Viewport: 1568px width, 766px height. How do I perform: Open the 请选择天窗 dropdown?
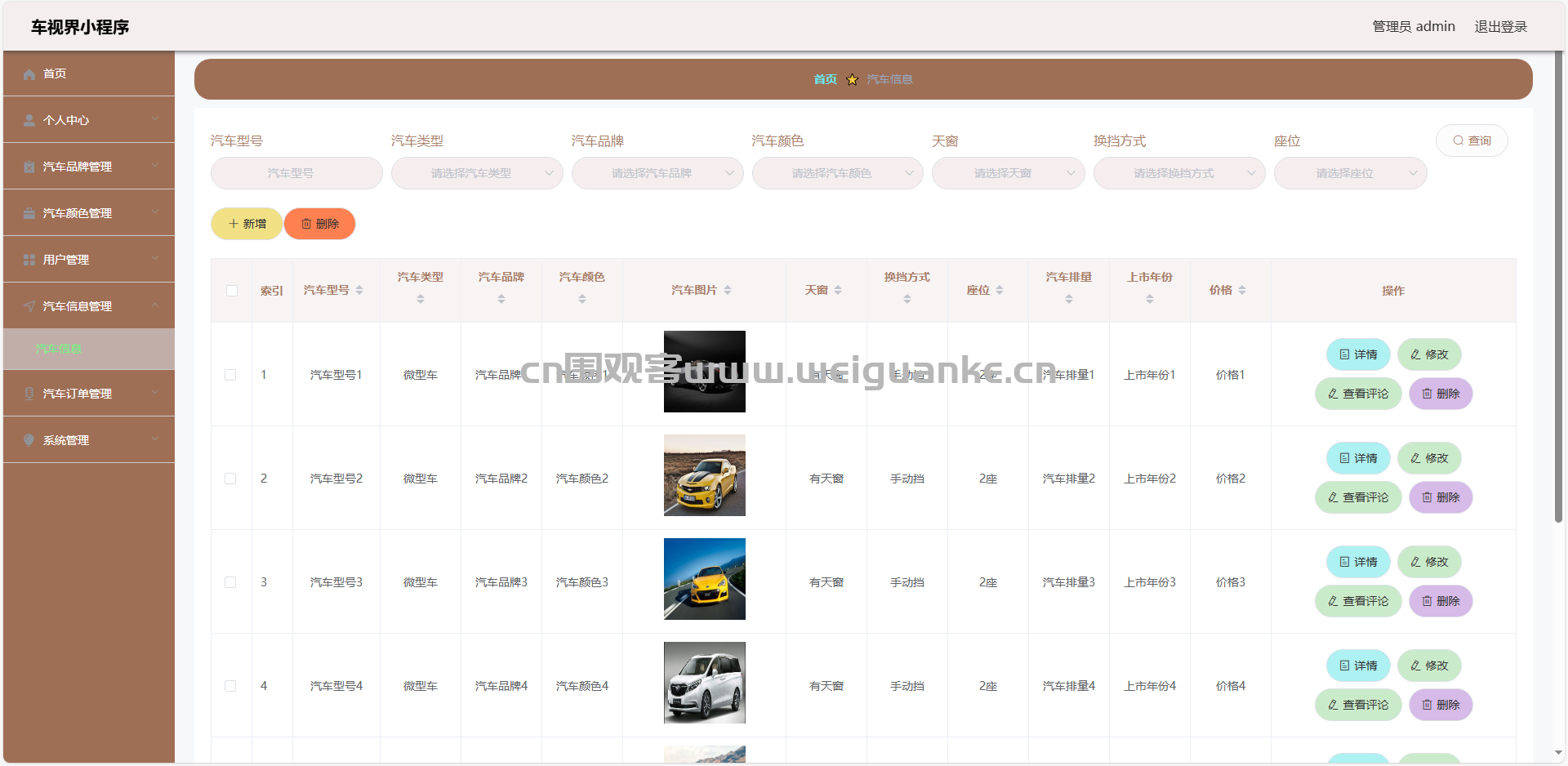(1008, 173)
